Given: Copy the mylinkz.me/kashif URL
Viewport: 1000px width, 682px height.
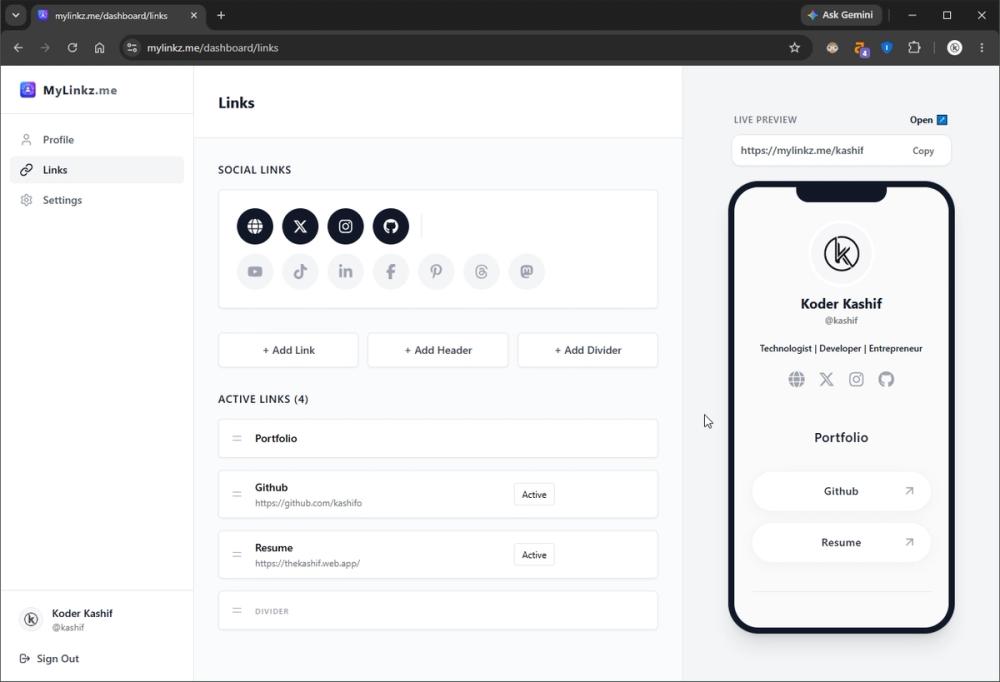Looking at the screenshot, I should pyautogui.click(x=923, y=151).
